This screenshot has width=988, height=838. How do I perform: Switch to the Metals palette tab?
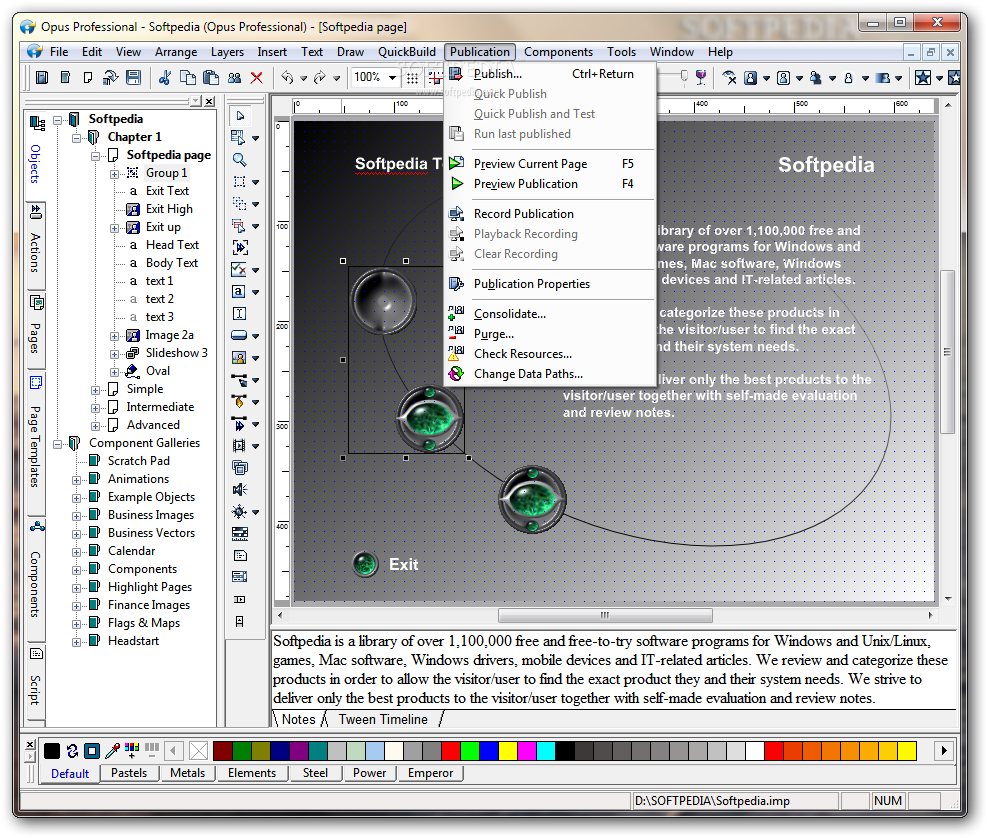click(187, 773)
